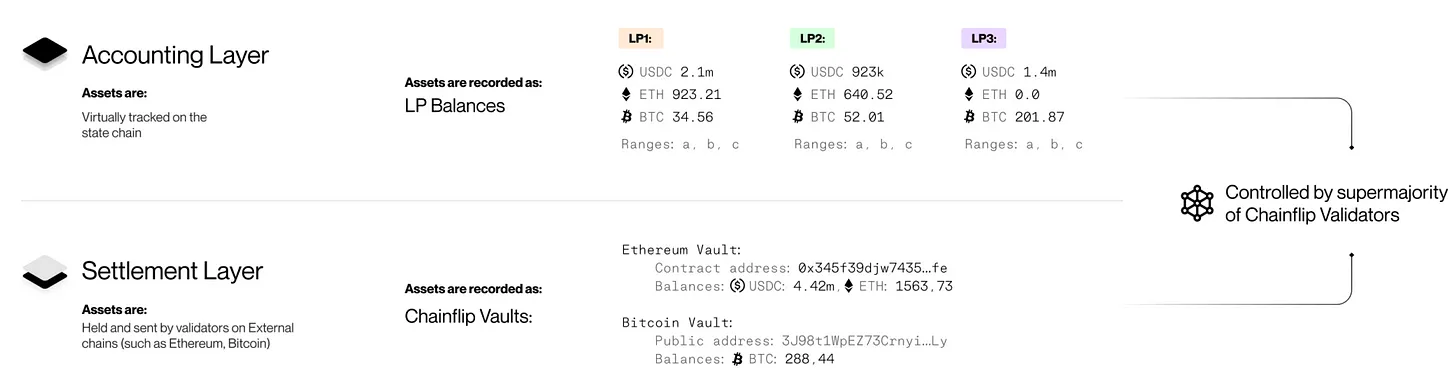1456x383 pixels.
Task: Click the USDC icon in Ethereum Vault balances
Action: (x=737, y=286)
